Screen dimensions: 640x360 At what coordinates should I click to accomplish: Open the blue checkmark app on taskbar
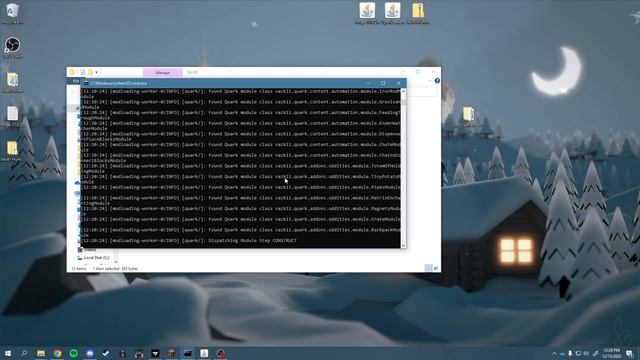tap(106, 353)
